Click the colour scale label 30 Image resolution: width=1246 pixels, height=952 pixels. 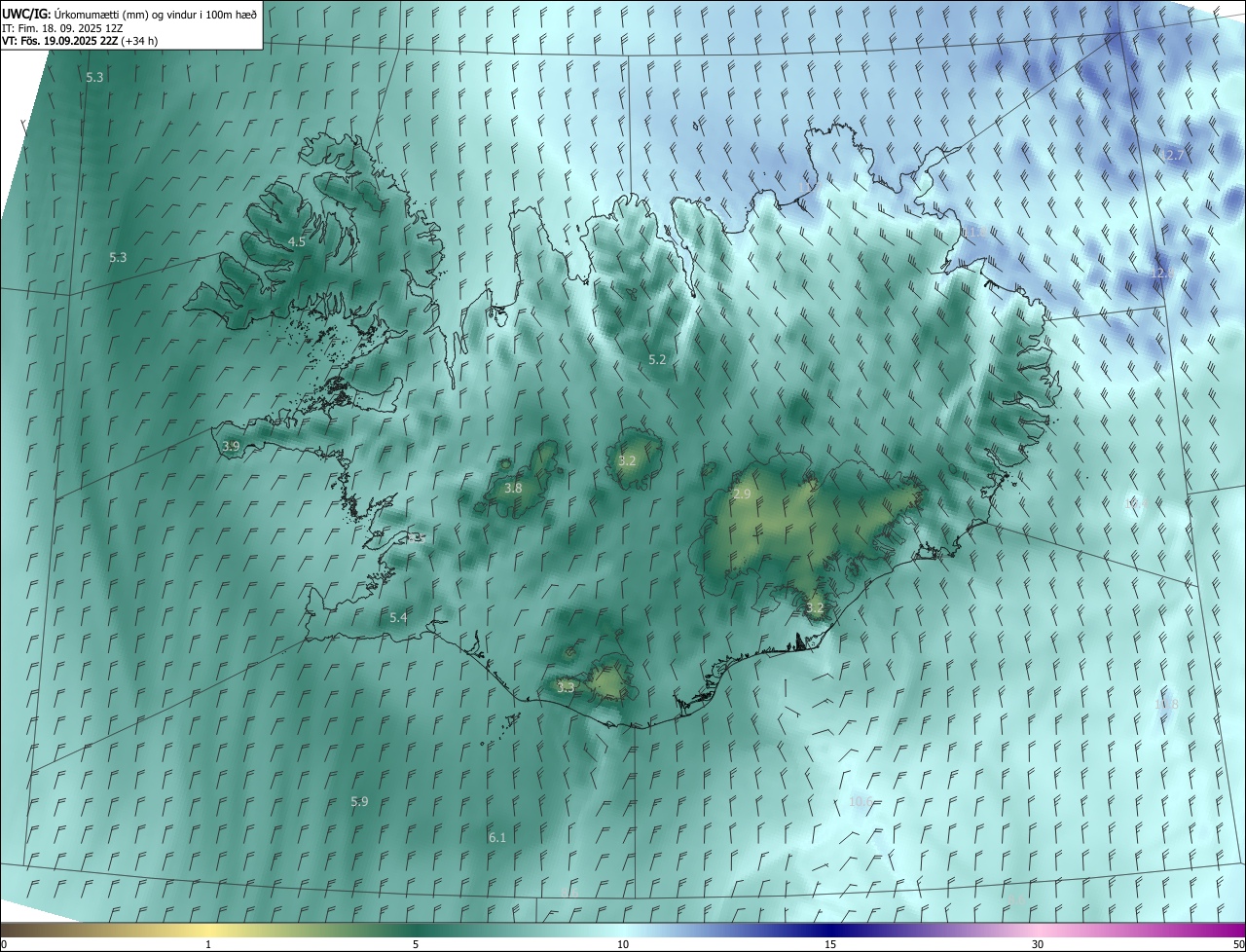tap(1038, 944)
